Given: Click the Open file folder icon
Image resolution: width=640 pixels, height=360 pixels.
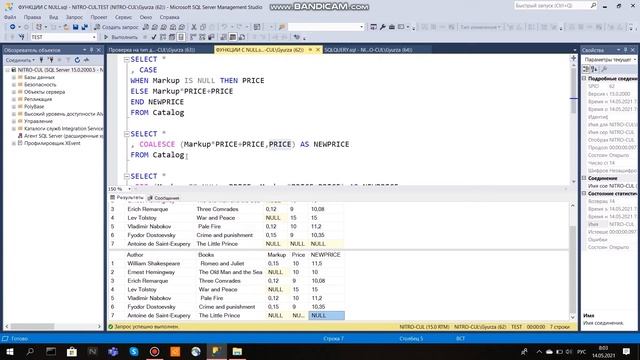Looking at the screenshot, I should [66, 27].
